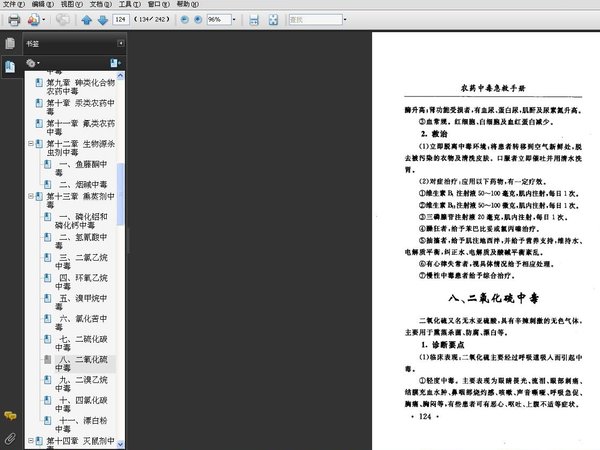The height and width of the screenshot is (450, 600).
Task: Click bookmark icon beside 一、鱼藤酮中毒
Action: click(47, 165)
